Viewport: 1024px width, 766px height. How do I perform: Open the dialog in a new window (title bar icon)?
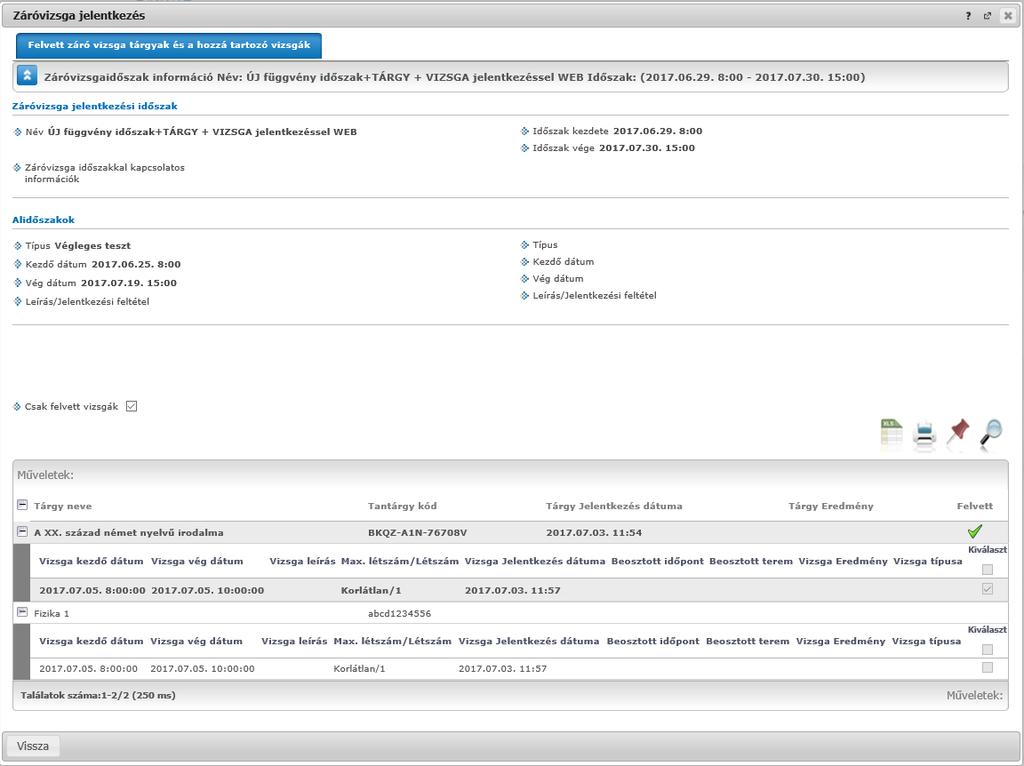pyautogui.click(x=987, y=16)
